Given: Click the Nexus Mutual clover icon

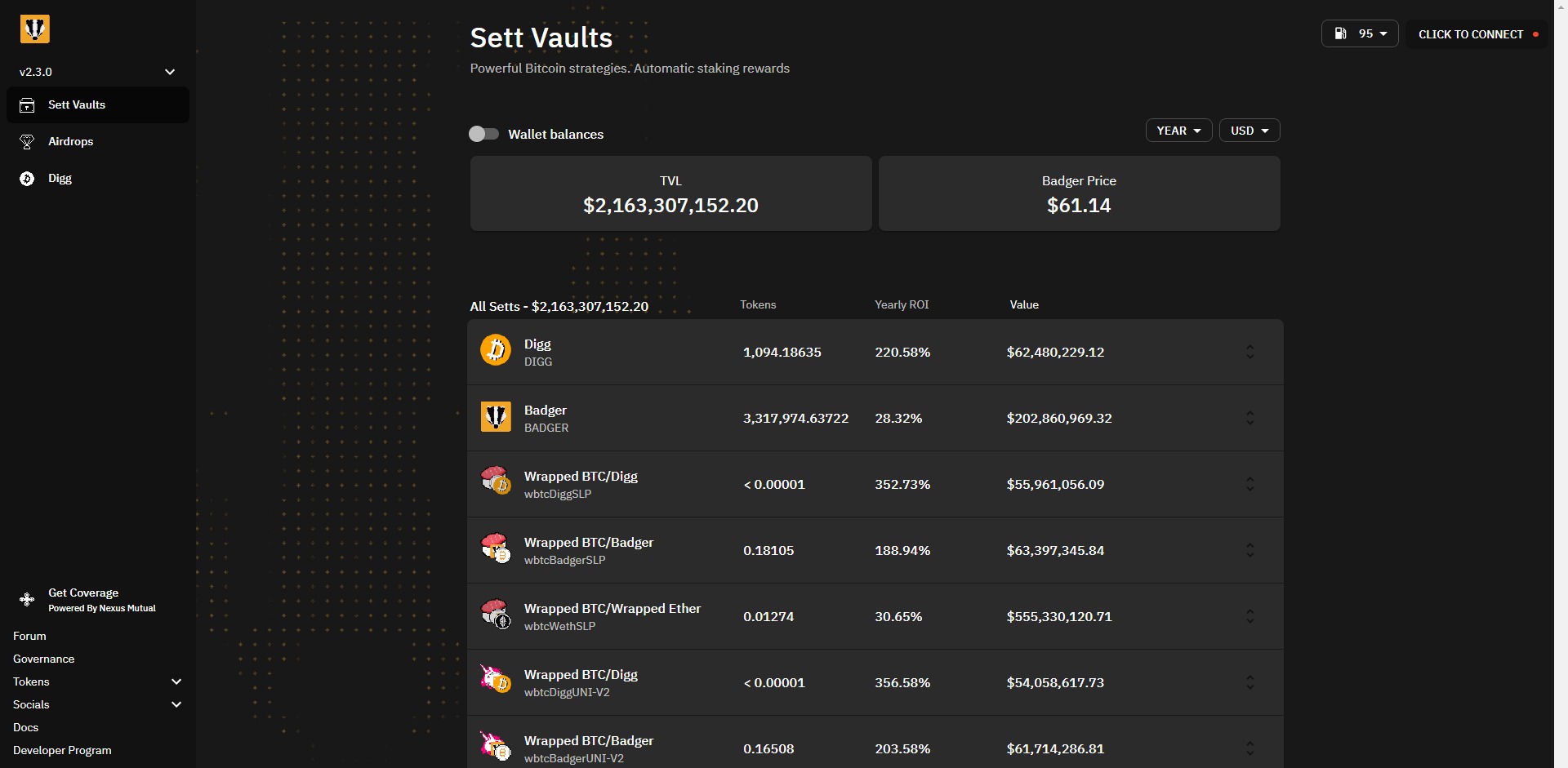Looking at the screenshot, I should [x=27, y=599].
